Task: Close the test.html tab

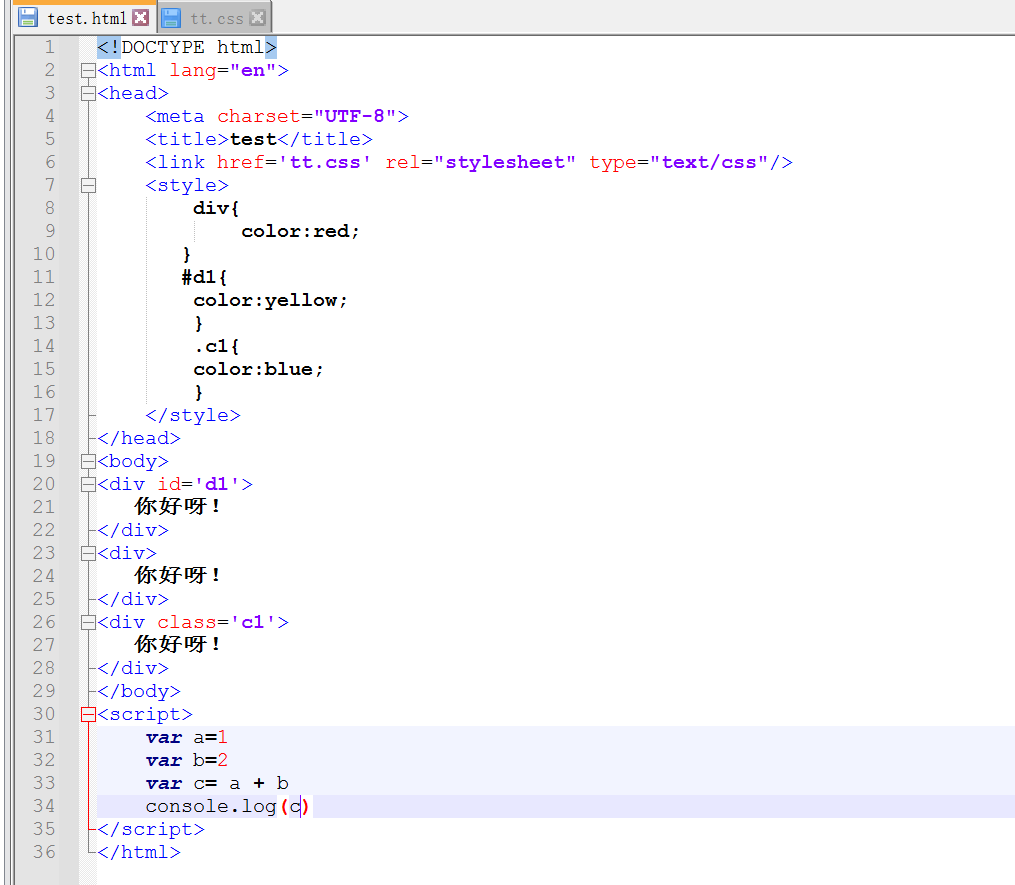Action: pyautogui.click(x=140, y=17)
